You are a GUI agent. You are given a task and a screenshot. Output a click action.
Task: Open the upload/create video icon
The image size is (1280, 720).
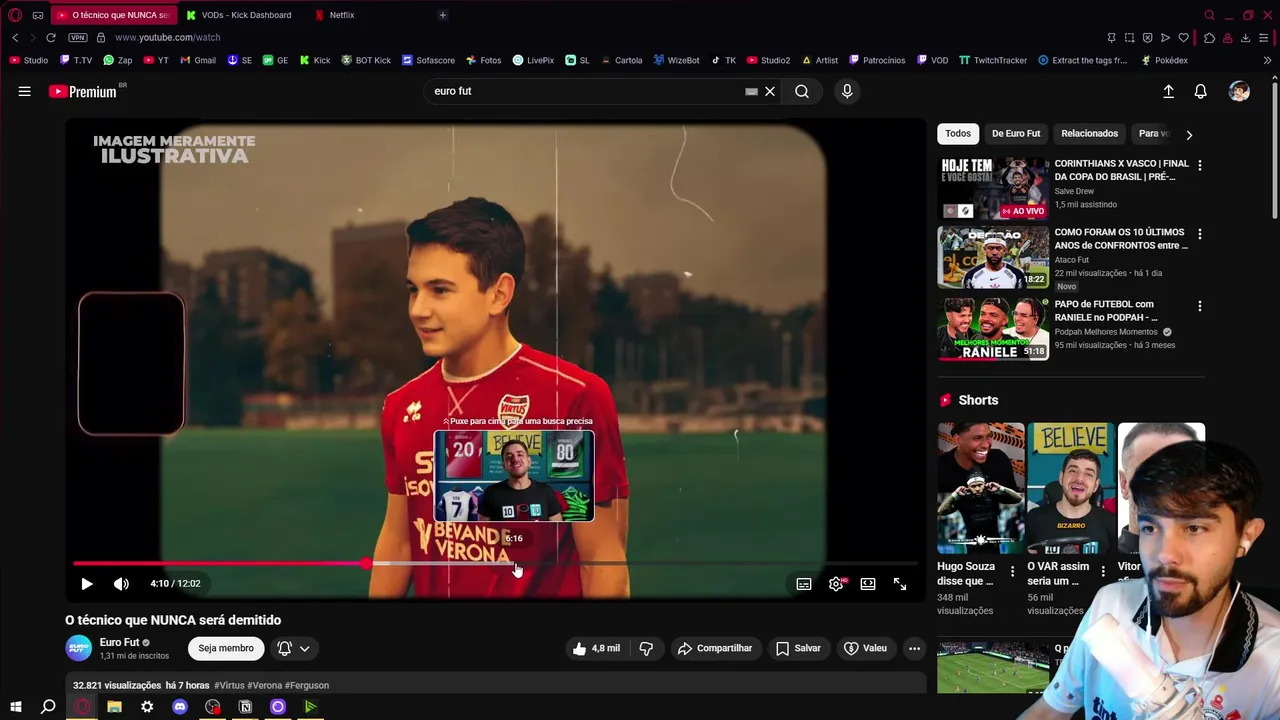1168,91
